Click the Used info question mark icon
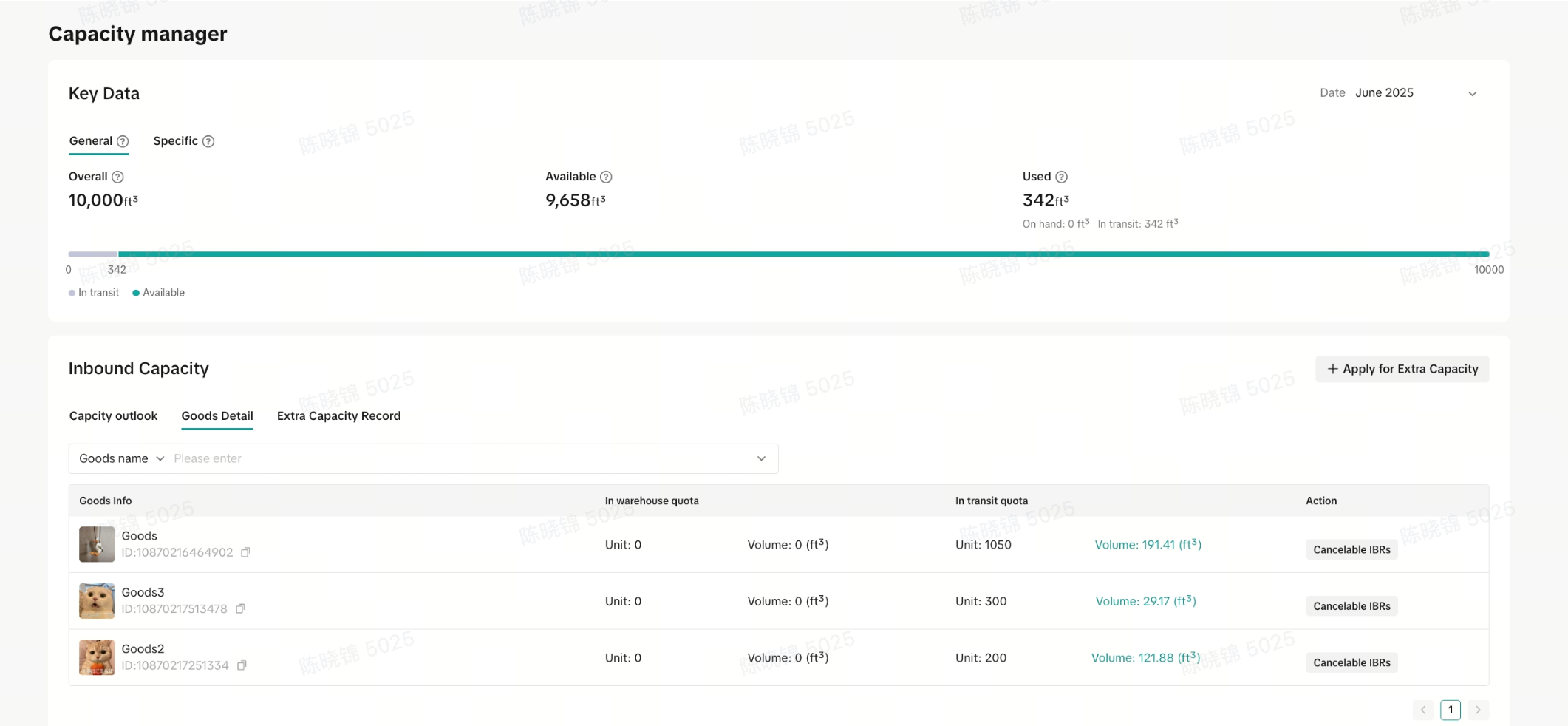 (1061, 177)
